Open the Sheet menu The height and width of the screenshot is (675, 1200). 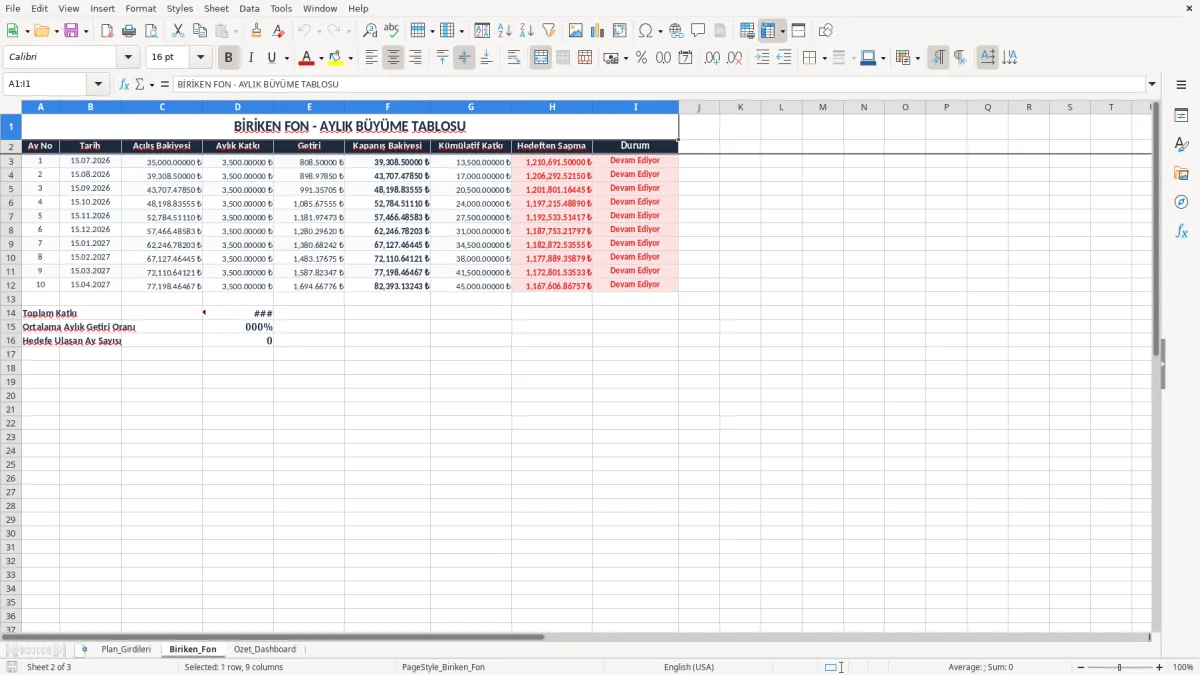click(x=216, y=8)
